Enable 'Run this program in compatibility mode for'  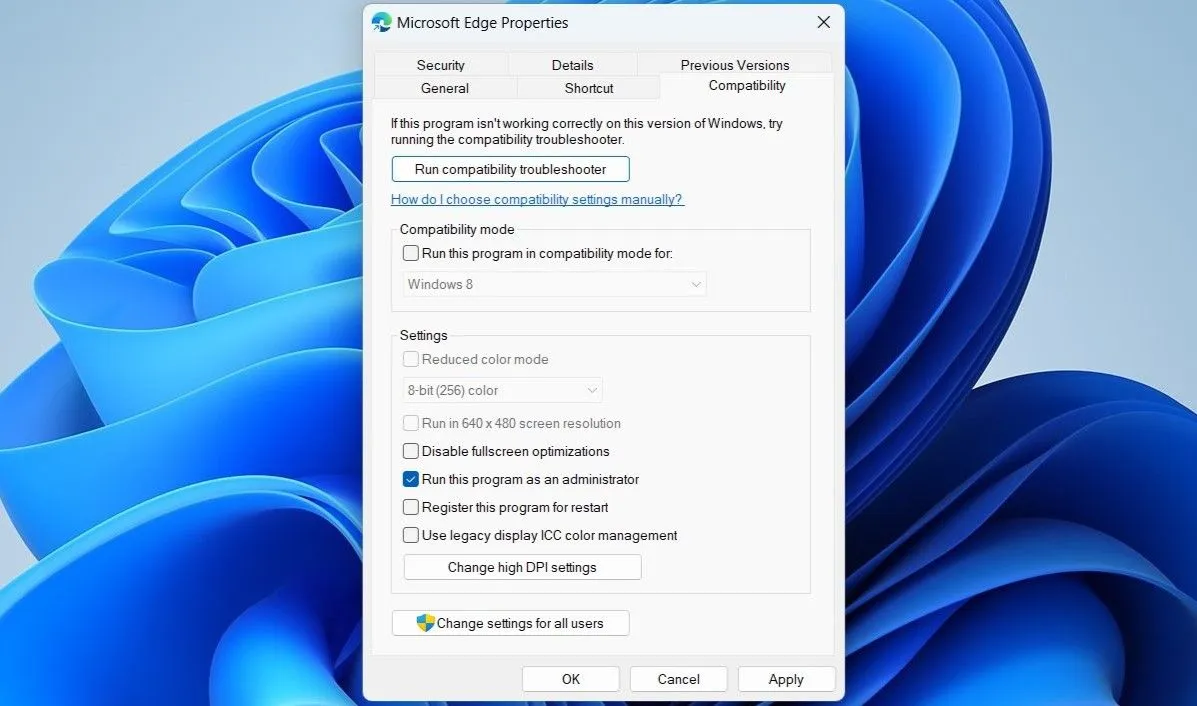pyautogui.click(x=411, y=253)
